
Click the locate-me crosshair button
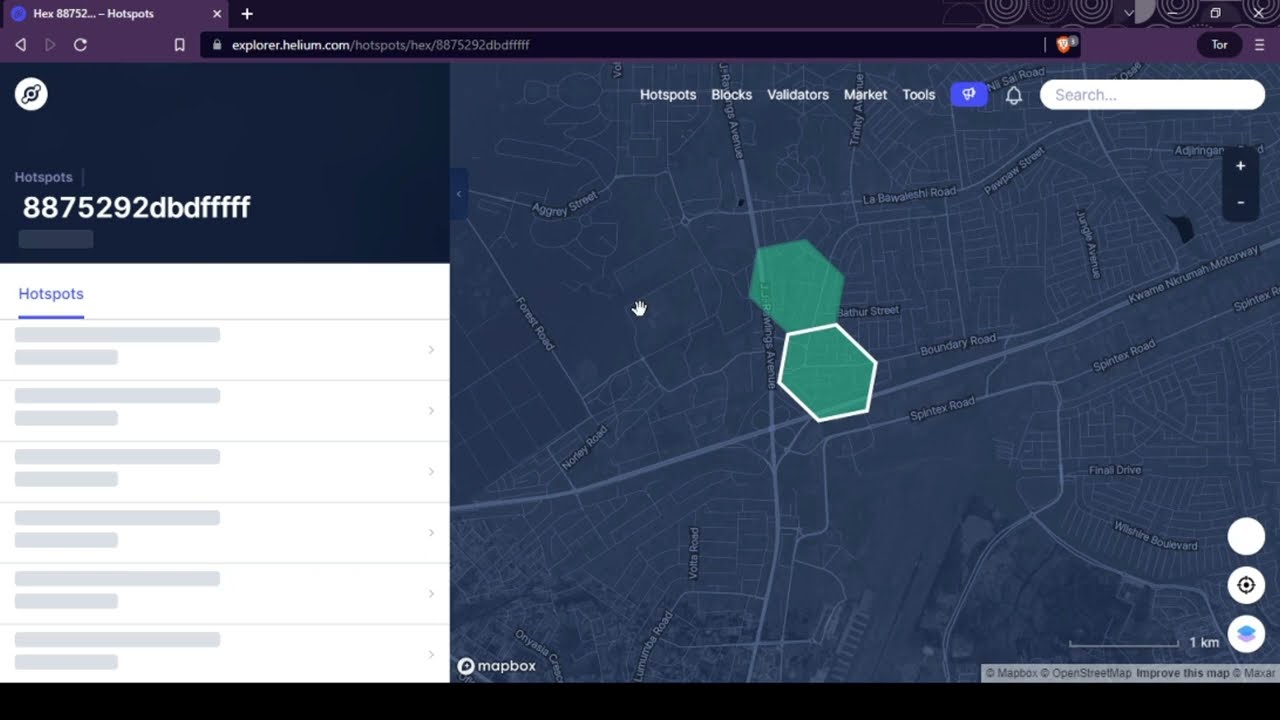[x=1246, y=585]
